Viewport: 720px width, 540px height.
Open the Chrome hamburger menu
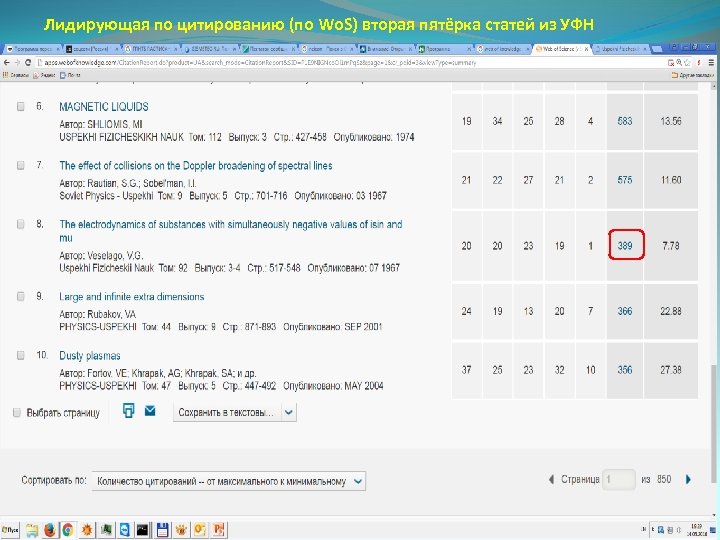coord(711,62)
